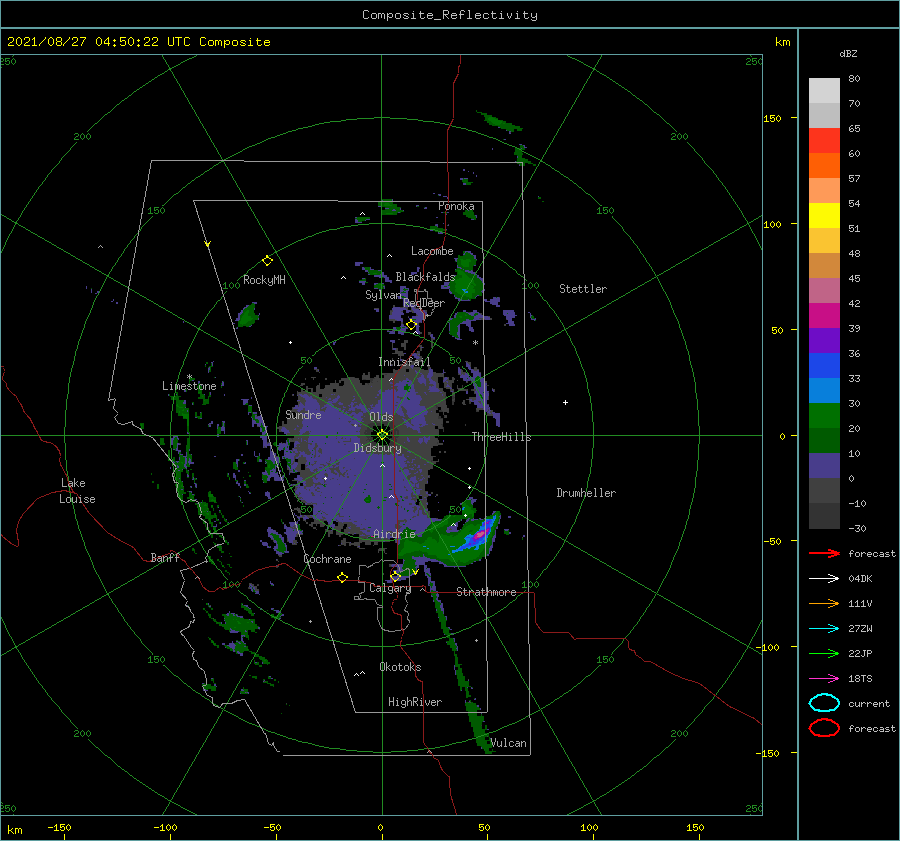
Task: Click the radar-center diamond between Olds and Didsbury
Action: (382, 435)
